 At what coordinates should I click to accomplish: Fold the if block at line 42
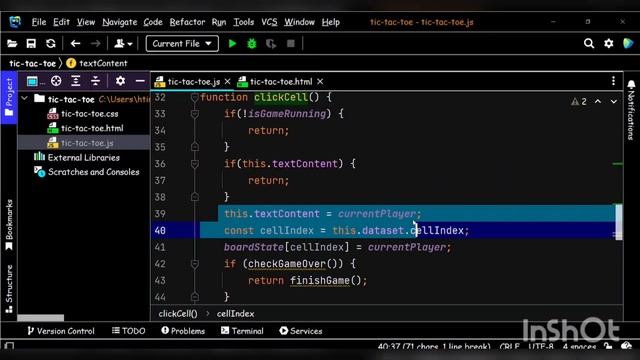click(x=195, y=264)
